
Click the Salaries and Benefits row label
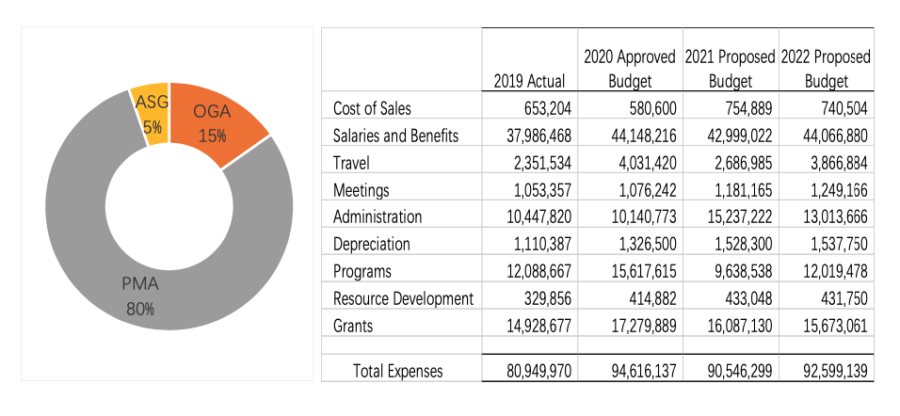[394, 135]
